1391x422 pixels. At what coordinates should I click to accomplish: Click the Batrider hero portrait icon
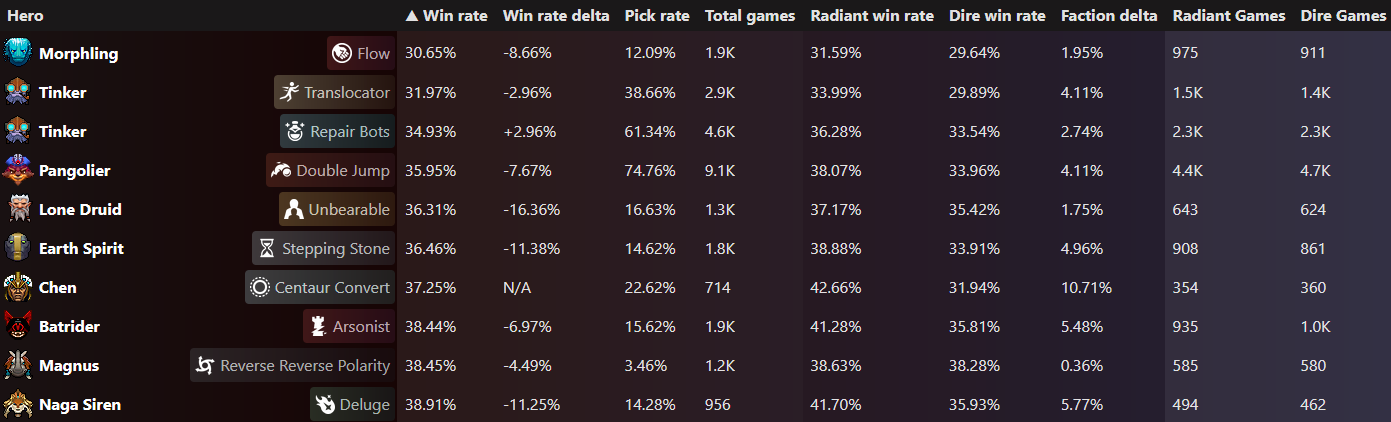tap(18, 326)
